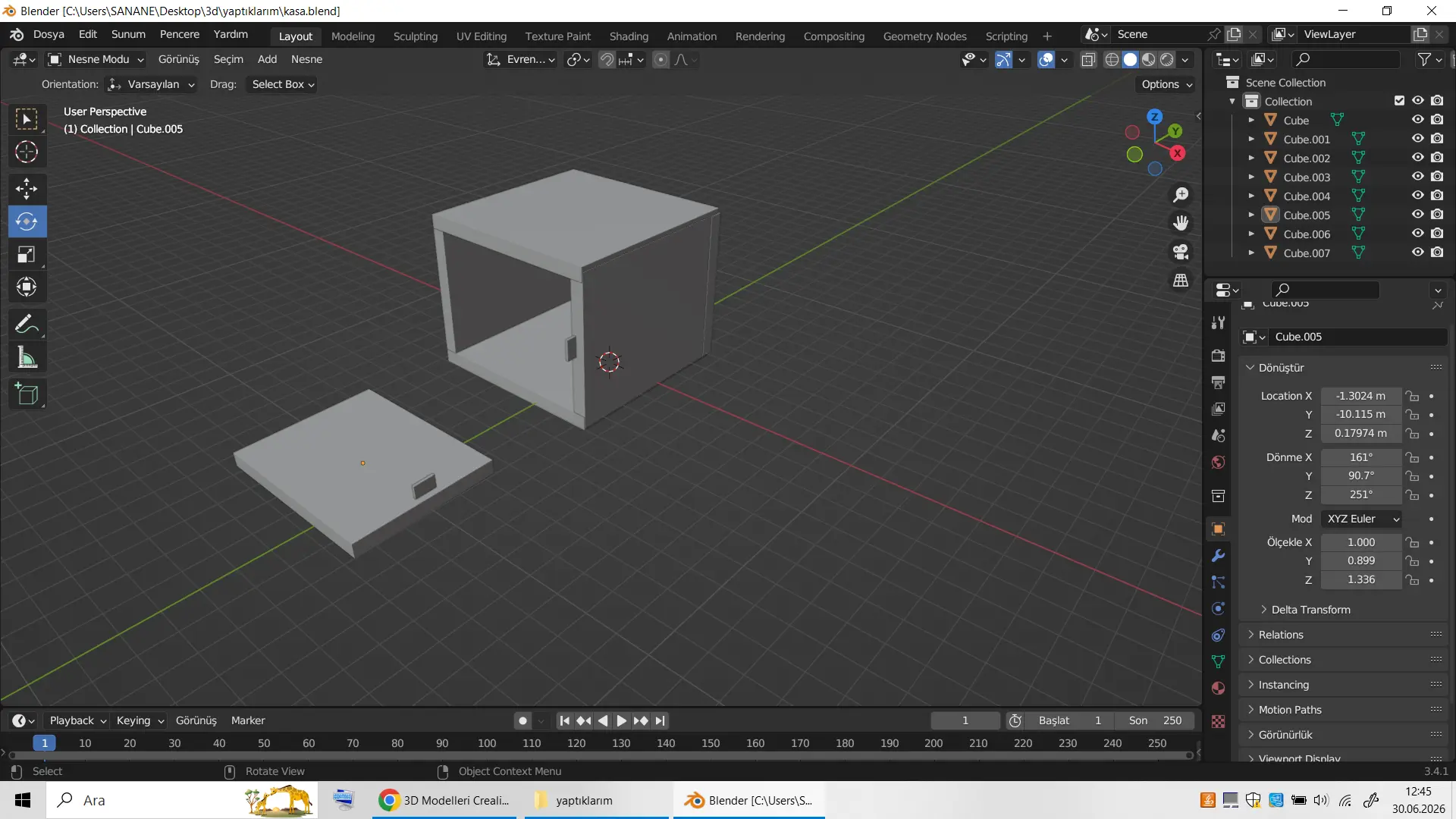The height and width of the screenshot is (819, 1456).
Task: Open Windows Start menu
Action: (23, 800)
